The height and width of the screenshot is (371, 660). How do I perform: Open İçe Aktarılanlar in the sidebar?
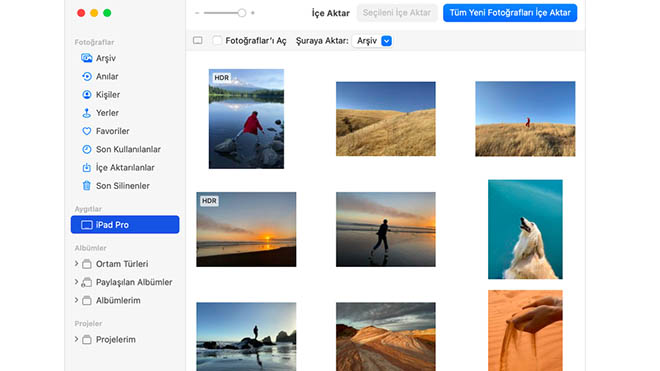(x=125, y=167)
